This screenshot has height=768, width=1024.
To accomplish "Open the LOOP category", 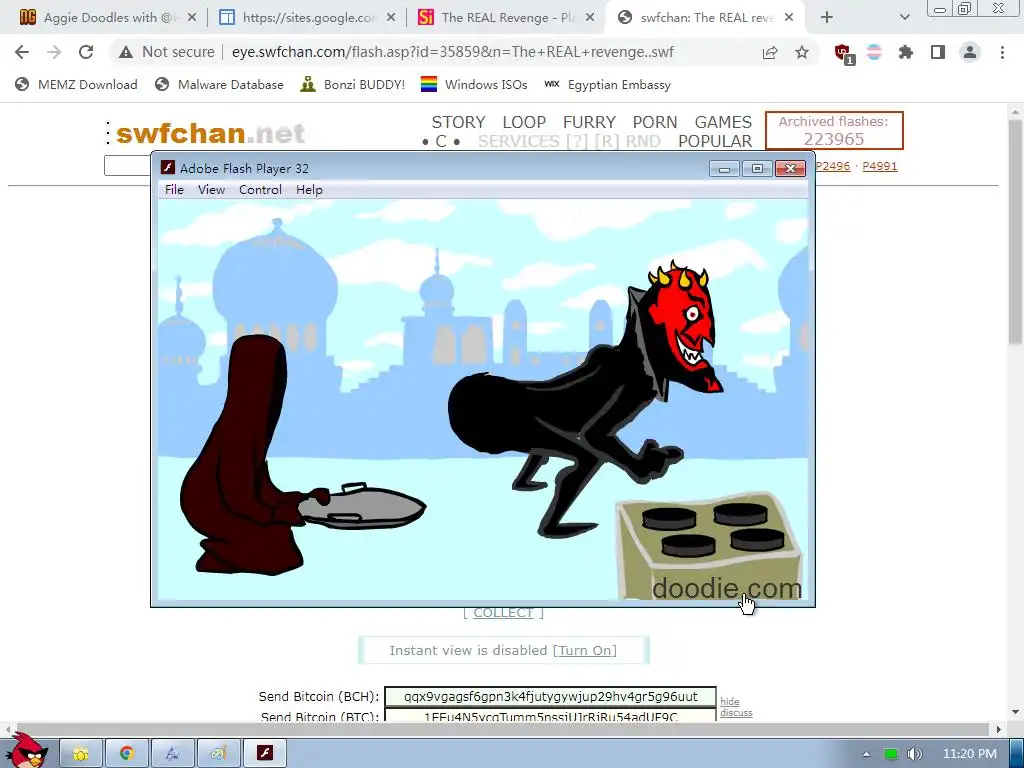I will point(524,122).
